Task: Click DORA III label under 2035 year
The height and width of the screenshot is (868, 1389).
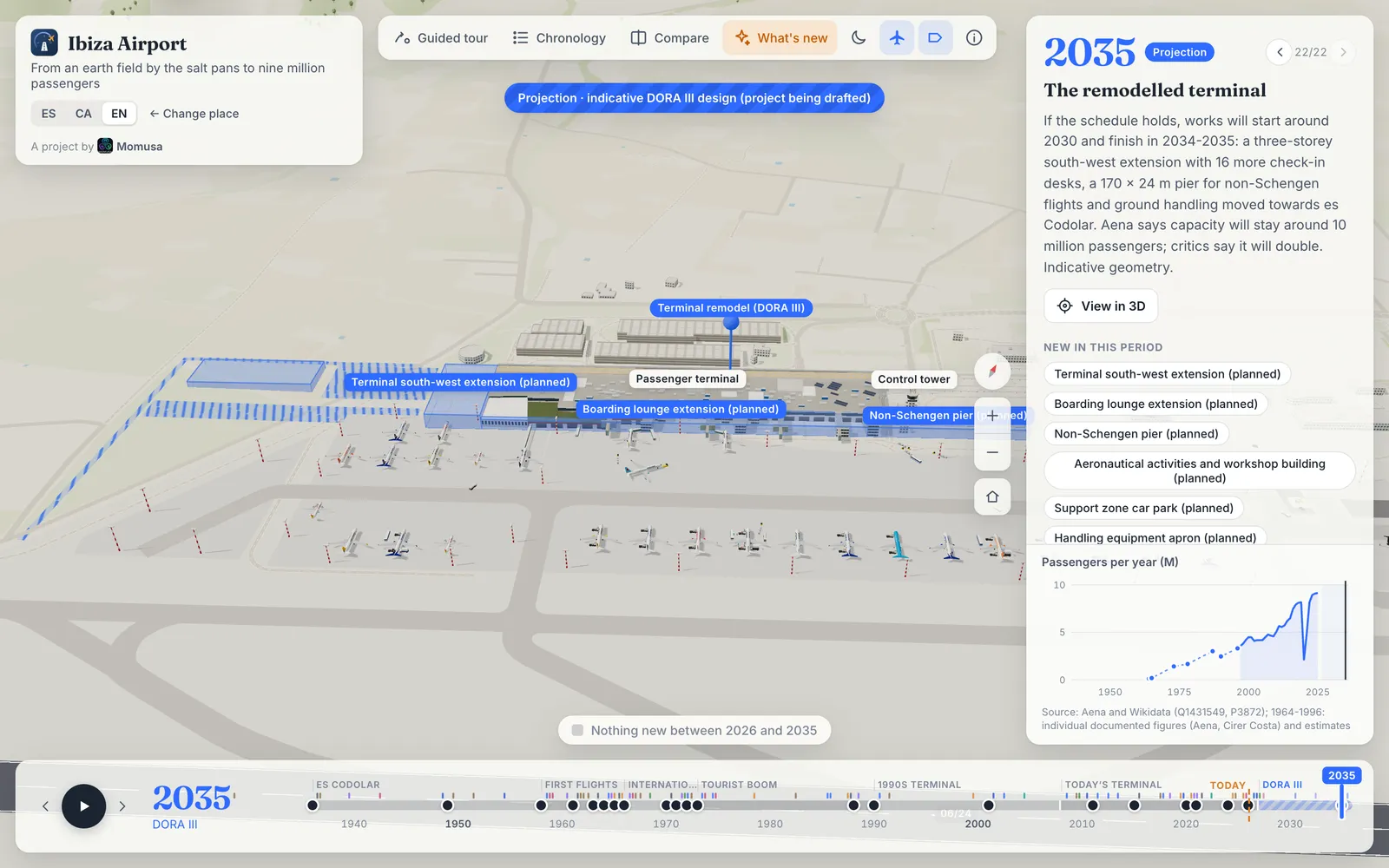Action: point(174,825)
